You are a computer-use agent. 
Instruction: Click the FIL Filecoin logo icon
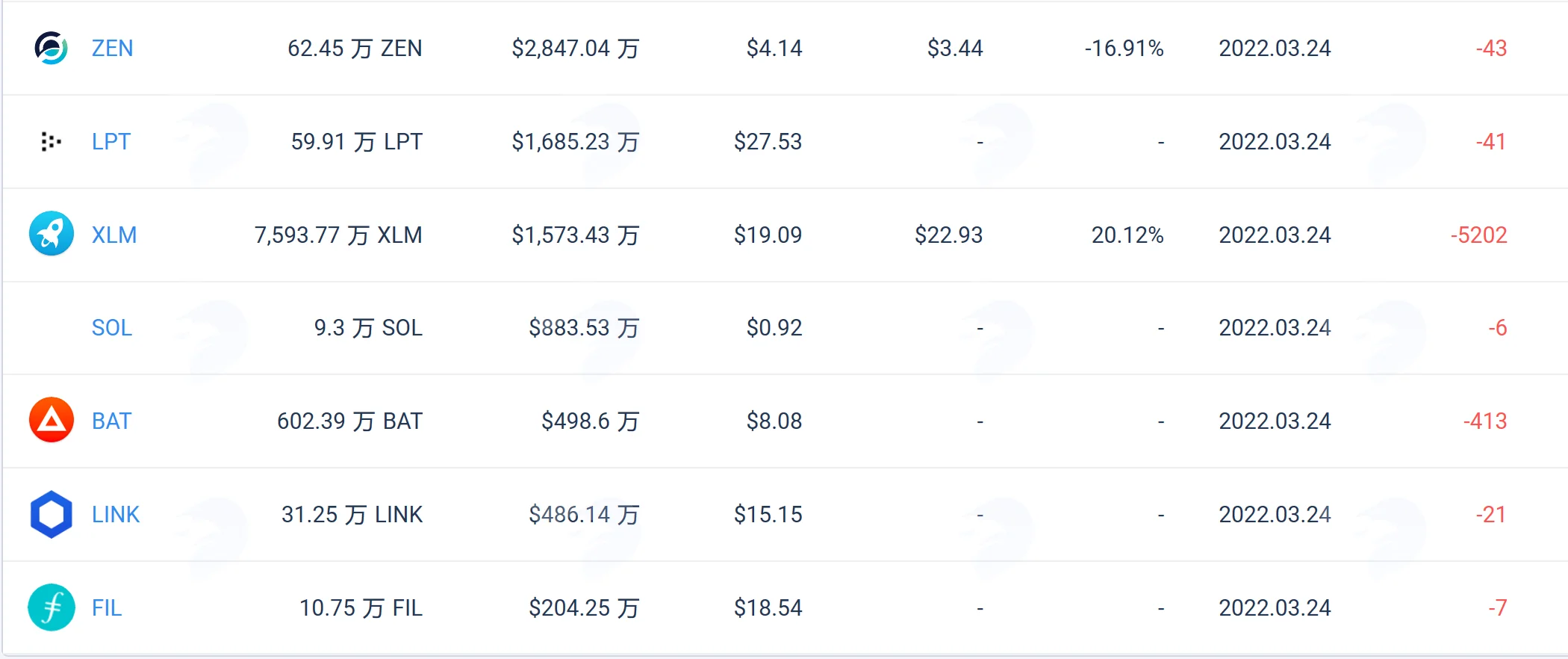pyautogui.click(x=51, y=607)
